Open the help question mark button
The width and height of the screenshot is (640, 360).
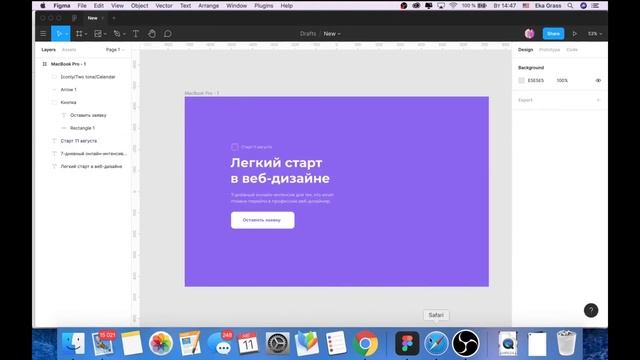591,311
